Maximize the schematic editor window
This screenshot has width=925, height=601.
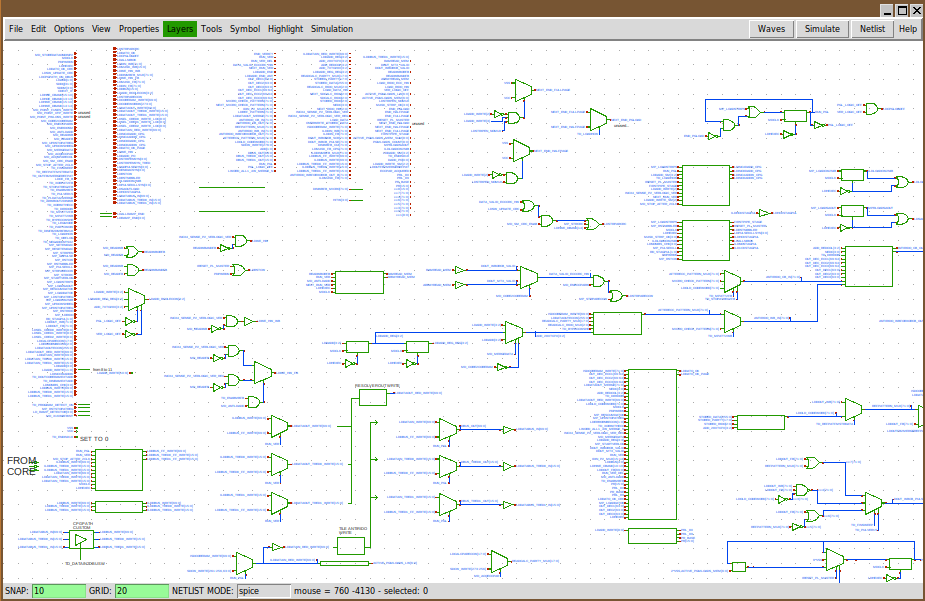pos(901,9)
